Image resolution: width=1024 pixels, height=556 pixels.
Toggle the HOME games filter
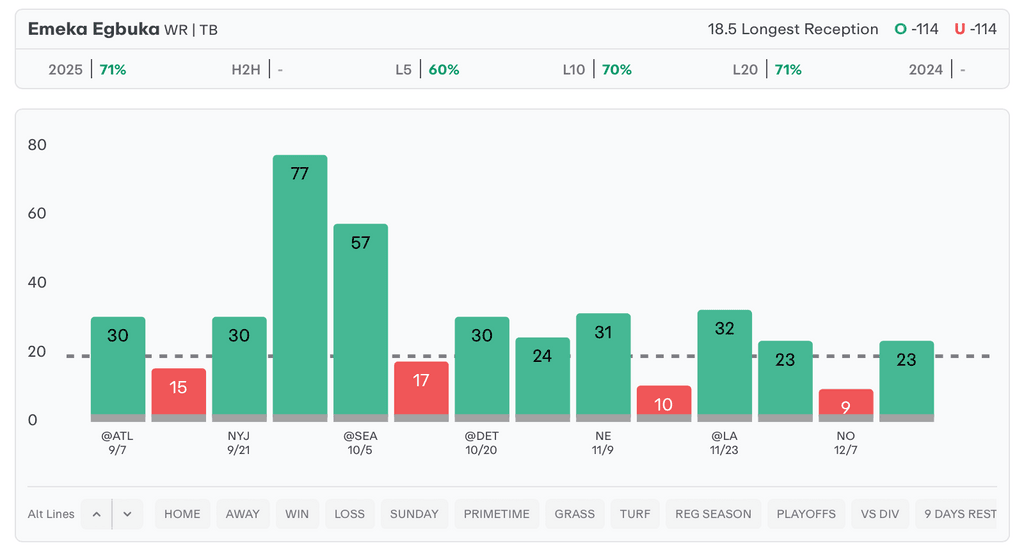pos(182,514)
